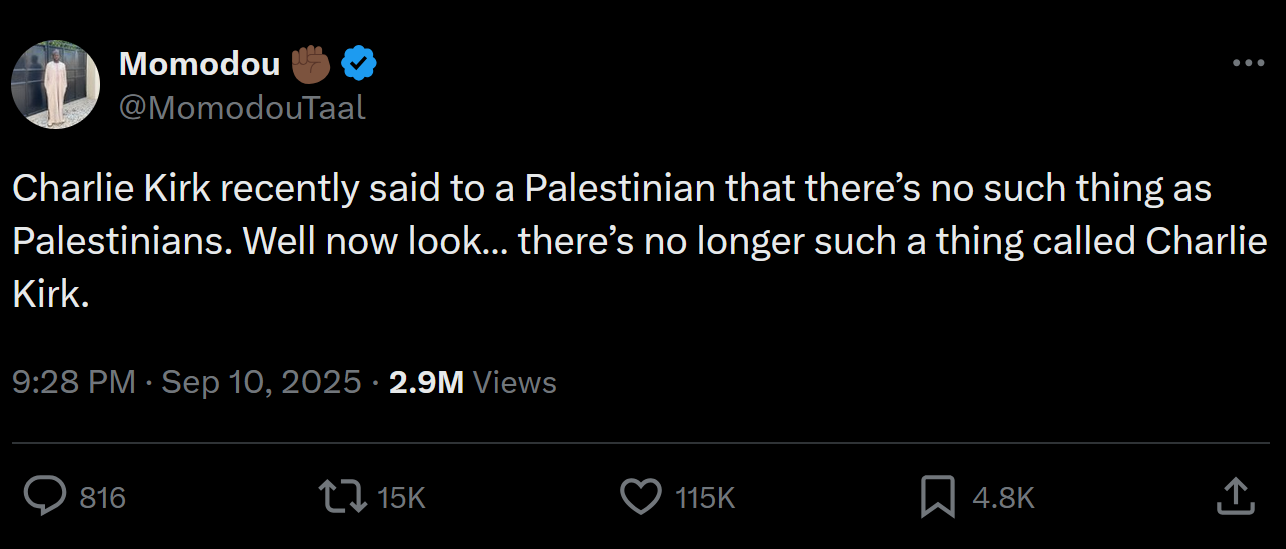
Task: Click the 4.8K bookmark count
Action: [x=1002, y=497]
